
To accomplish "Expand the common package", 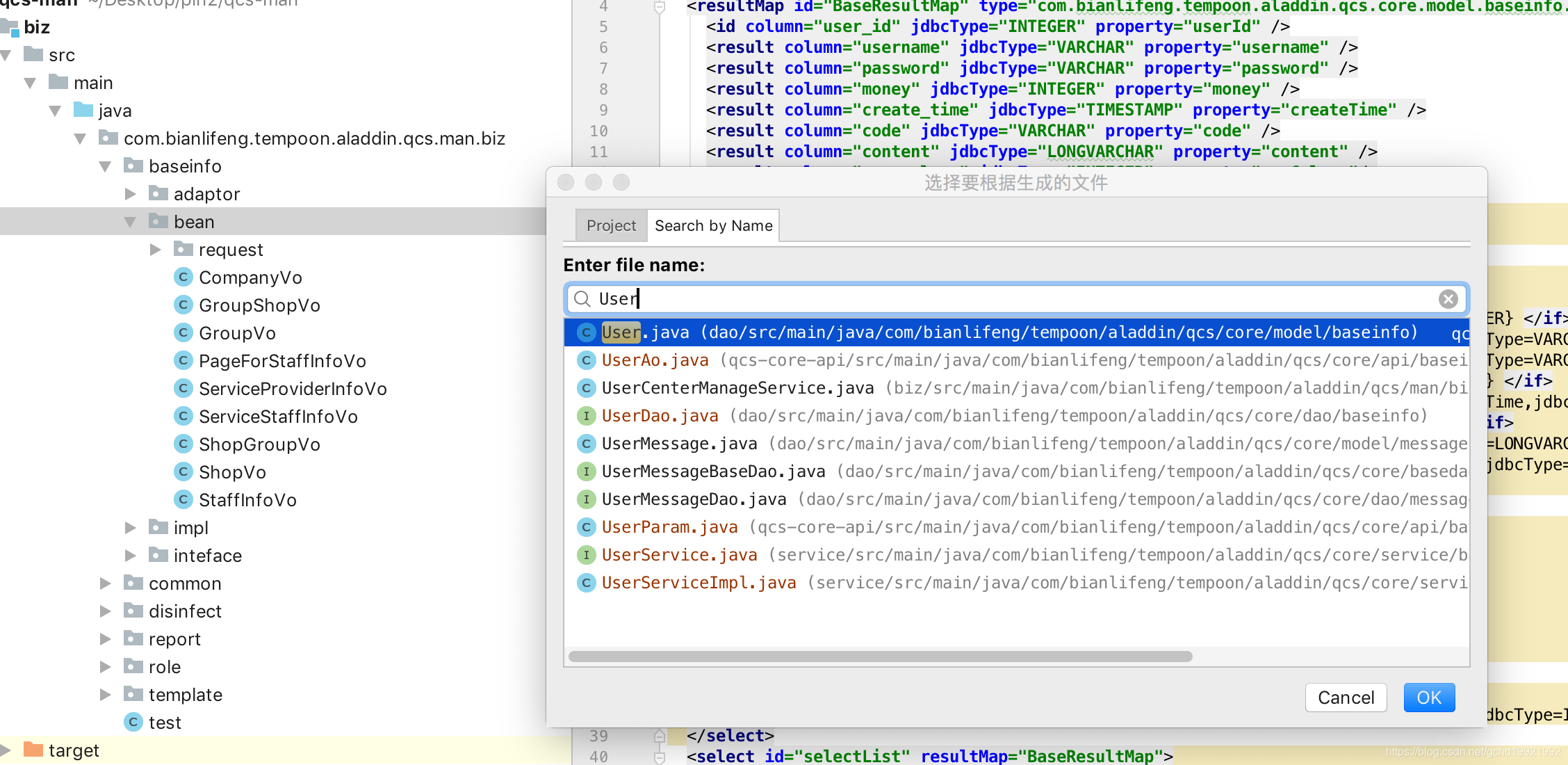I will (x=105, y=583).
